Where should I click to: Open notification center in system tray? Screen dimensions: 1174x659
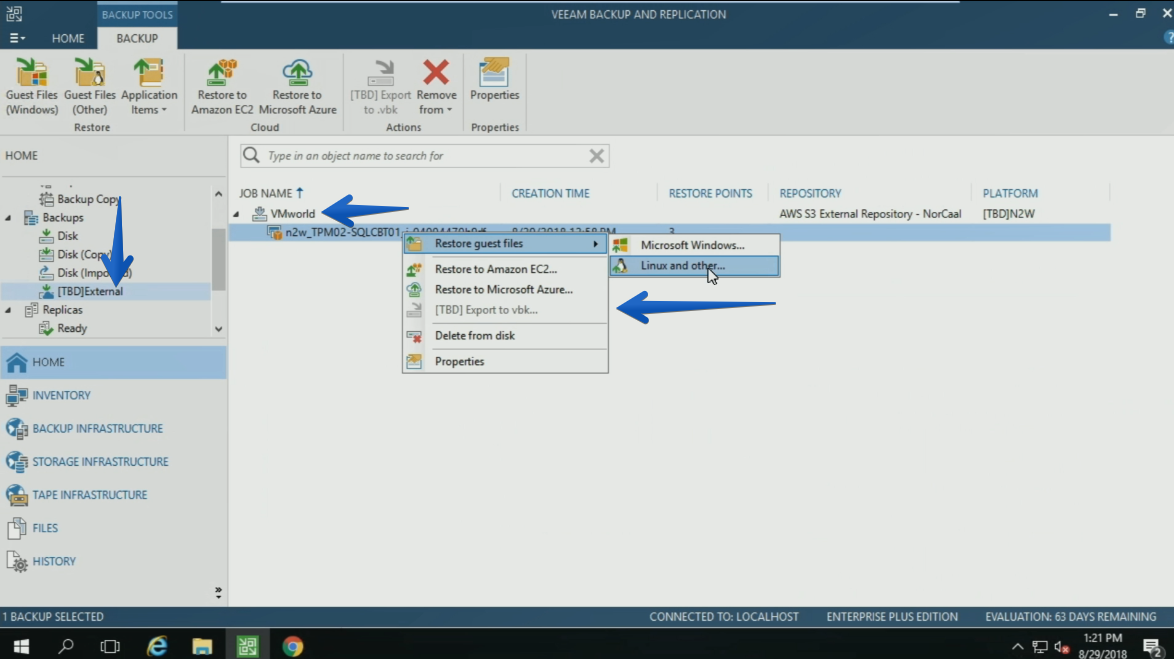(x=1152, y=646)
